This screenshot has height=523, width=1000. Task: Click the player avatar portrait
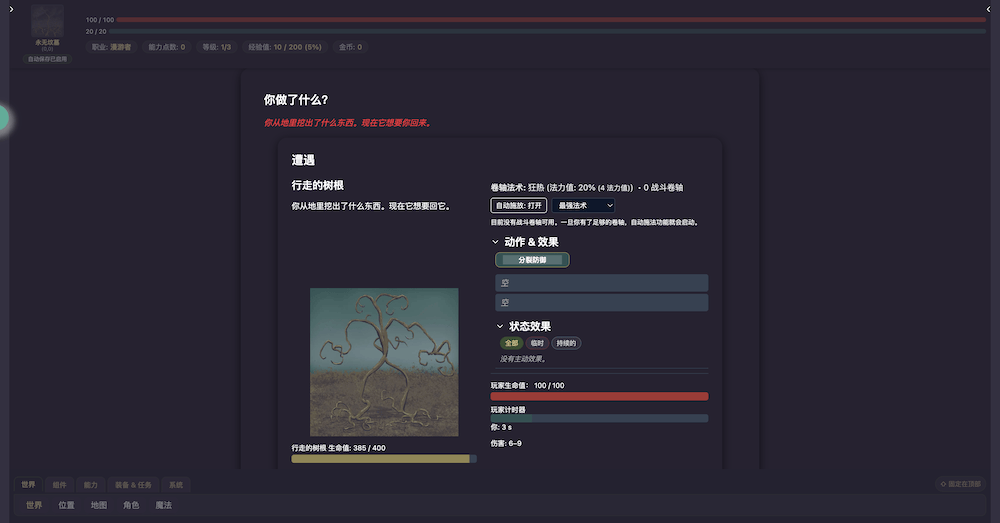coord(47,21)
